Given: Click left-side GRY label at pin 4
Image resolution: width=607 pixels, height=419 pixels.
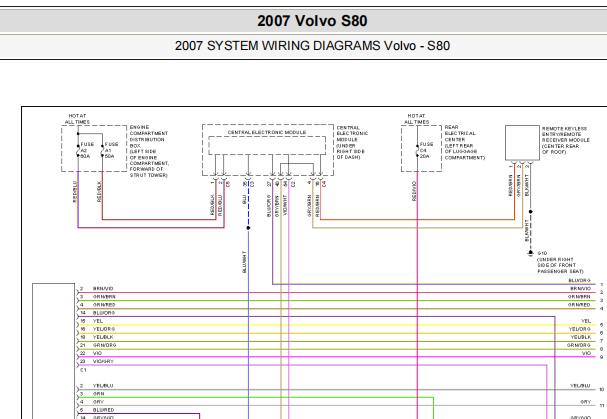Looking at the screenshot, I should [x=98, y=402].
